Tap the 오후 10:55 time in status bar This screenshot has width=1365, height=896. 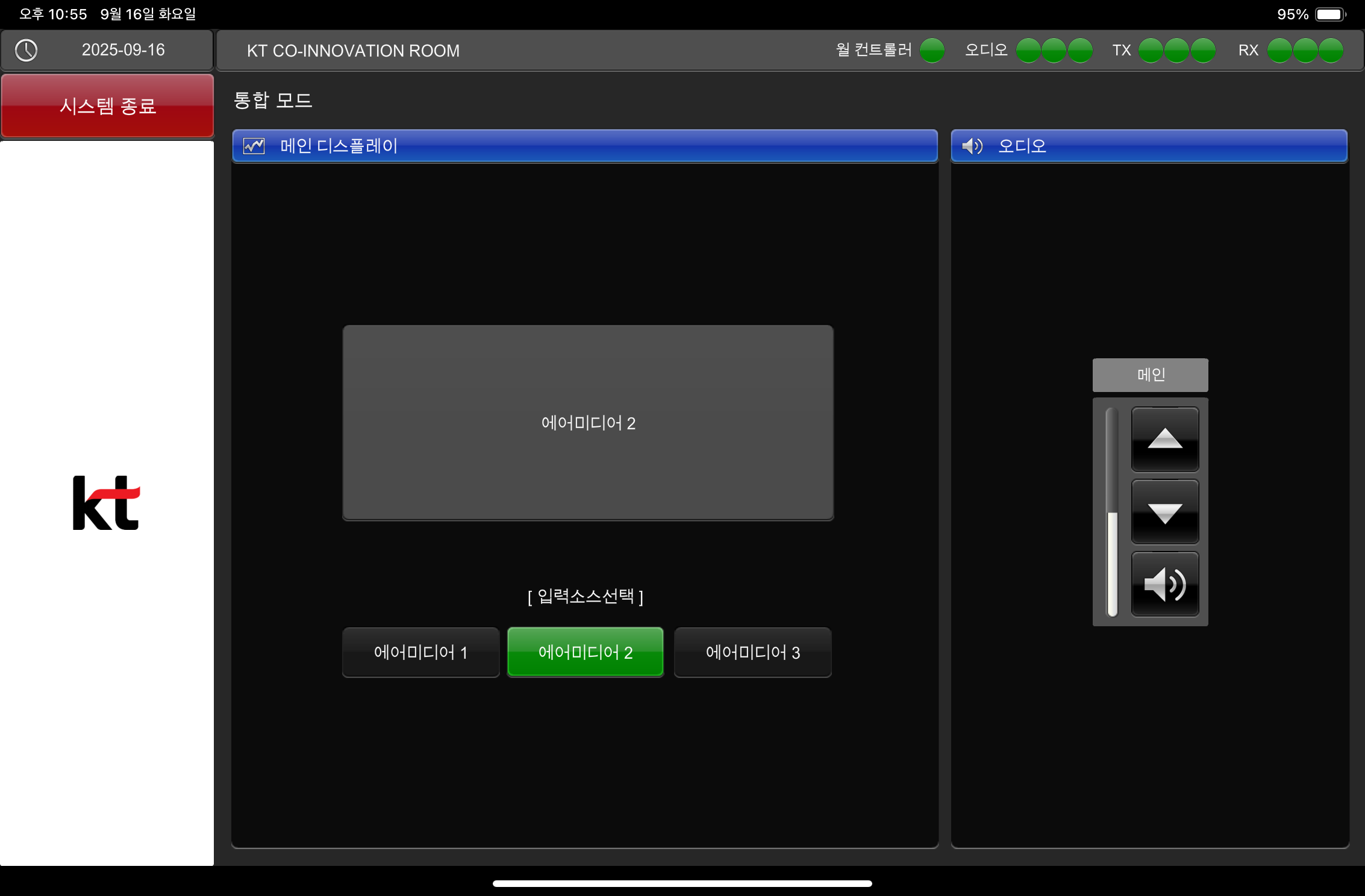[x=53, y=14]
